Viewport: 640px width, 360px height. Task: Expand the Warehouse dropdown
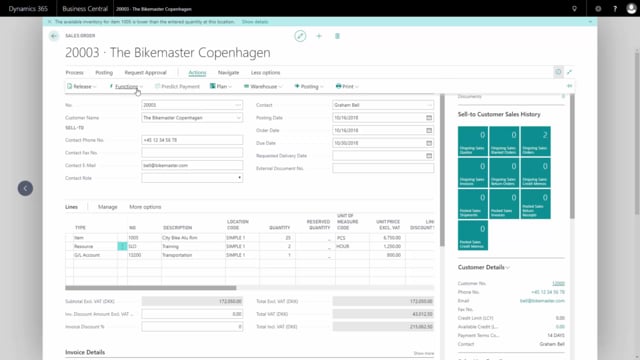pyautogui.click(x=263, y=87)
